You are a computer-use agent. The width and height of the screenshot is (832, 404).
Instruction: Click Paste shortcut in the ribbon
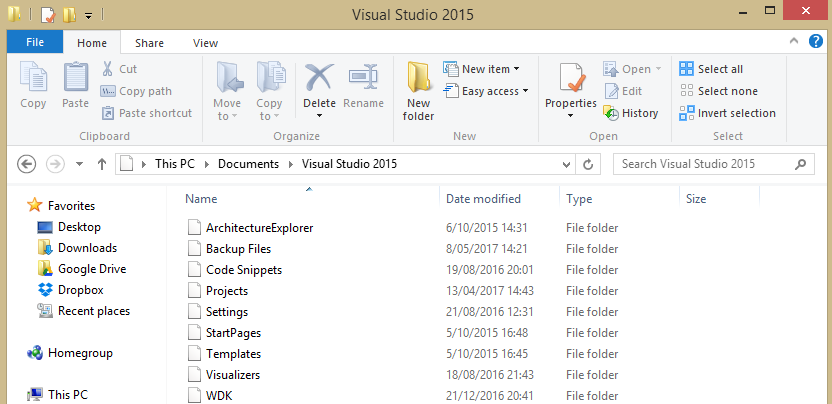coord(146,113)
